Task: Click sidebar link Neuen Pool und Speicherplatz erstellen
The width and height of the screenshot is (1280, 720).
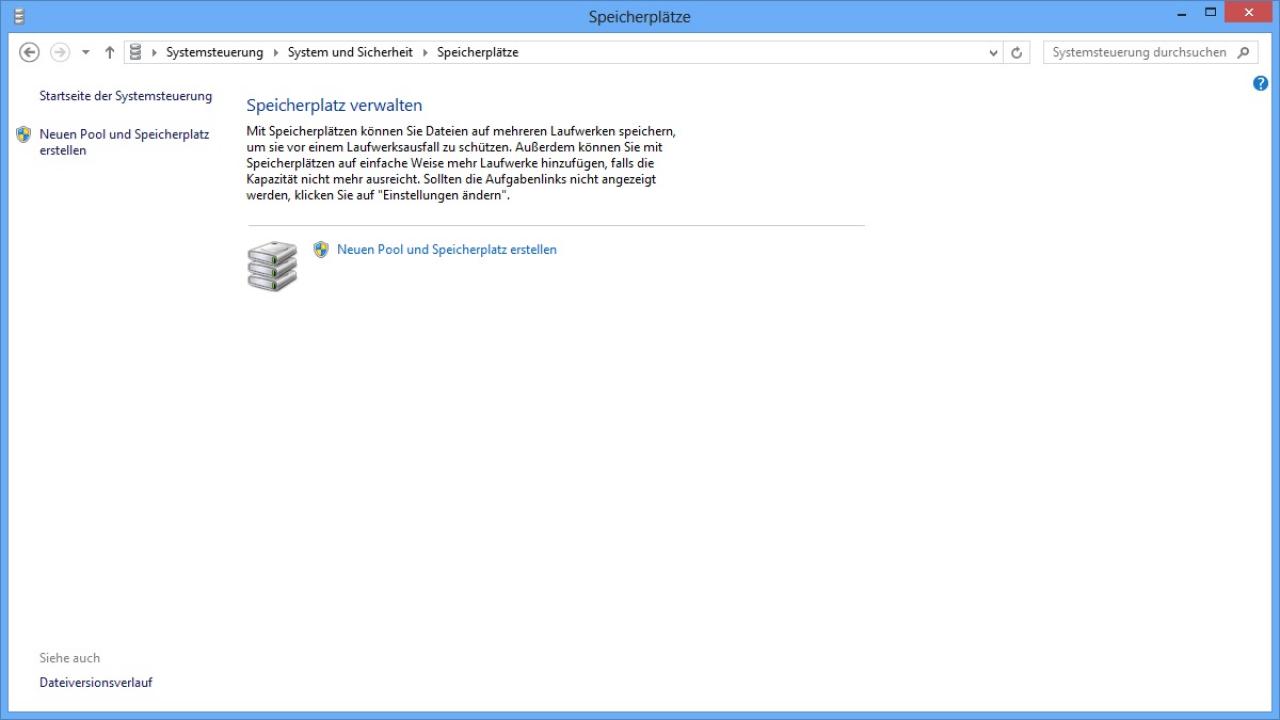Action: coord(124,142)
